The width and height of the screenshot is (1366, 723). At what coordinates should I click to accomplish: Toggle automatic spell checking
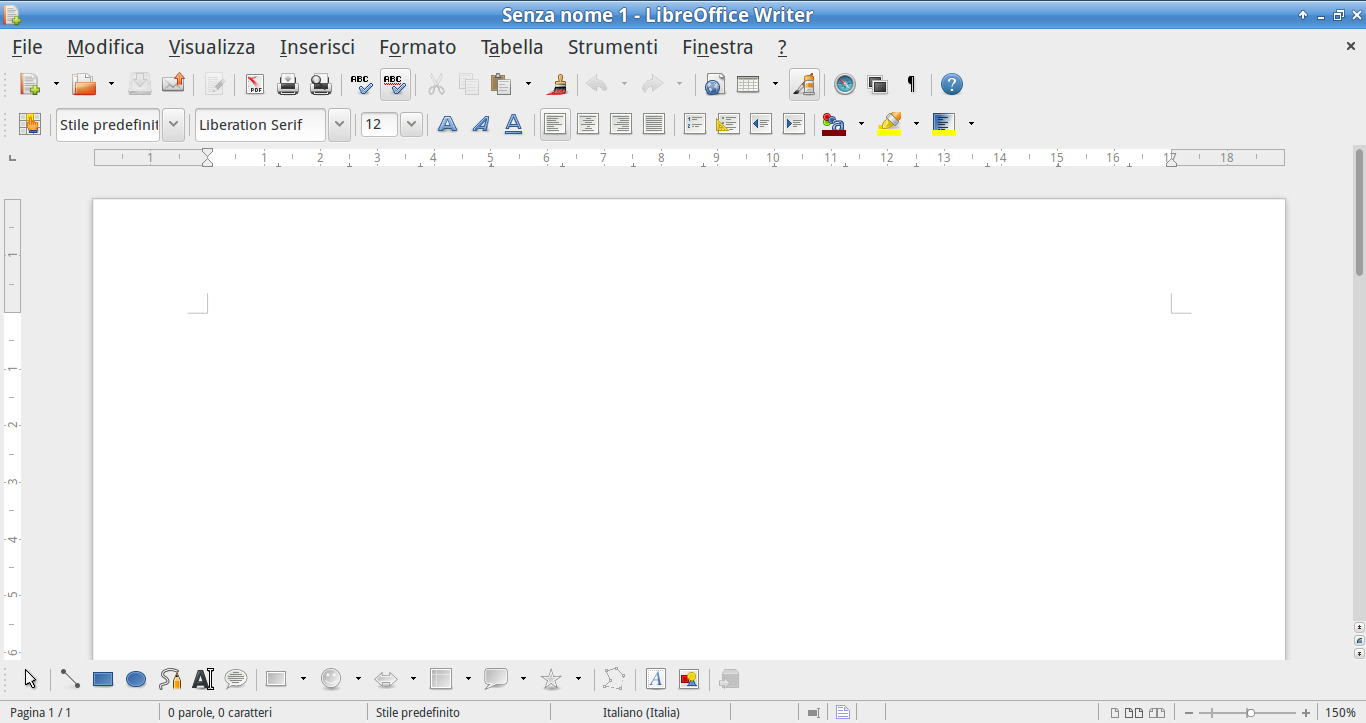click(395, 85)
